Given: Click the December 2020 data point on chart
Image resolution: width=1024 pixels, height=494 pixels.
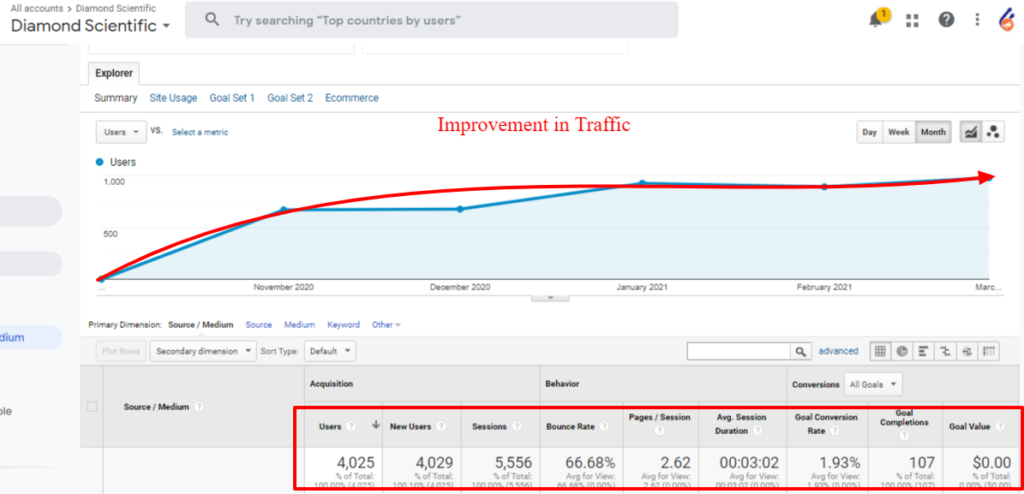Looking at the screenshot, I should click(x=460, y=209).
